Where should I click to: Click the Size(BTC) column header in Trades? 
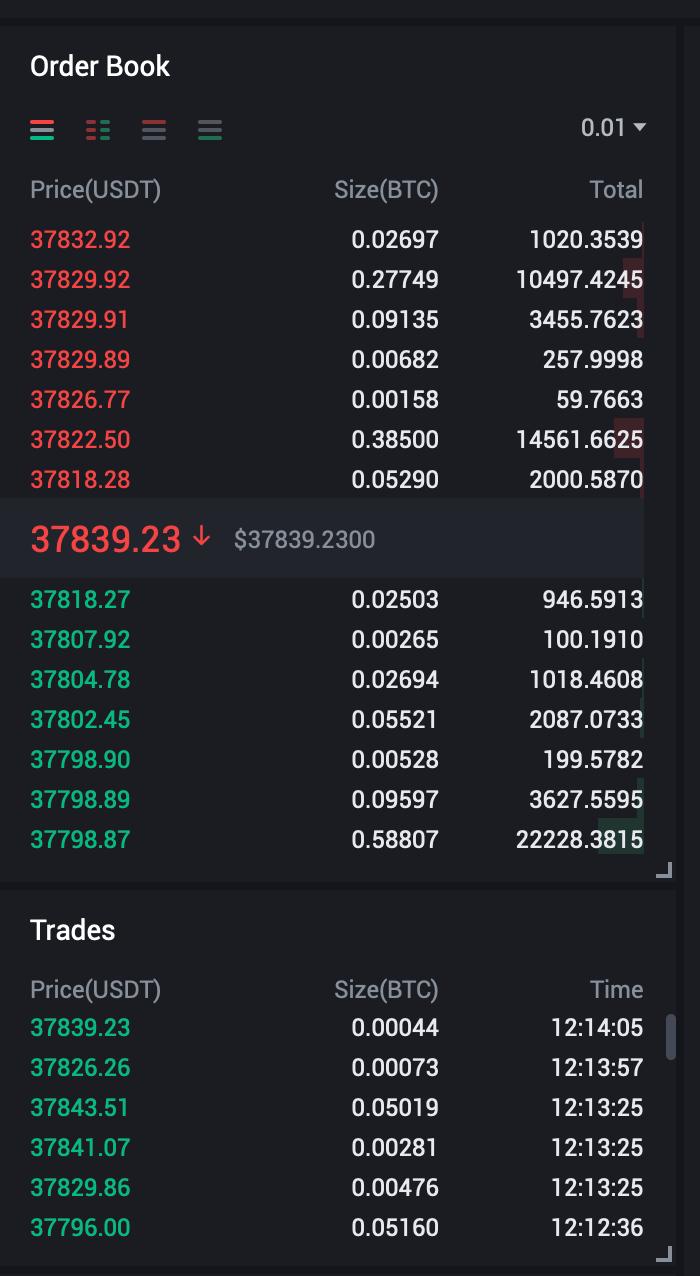pyautogui.click(x=387, y=989)
